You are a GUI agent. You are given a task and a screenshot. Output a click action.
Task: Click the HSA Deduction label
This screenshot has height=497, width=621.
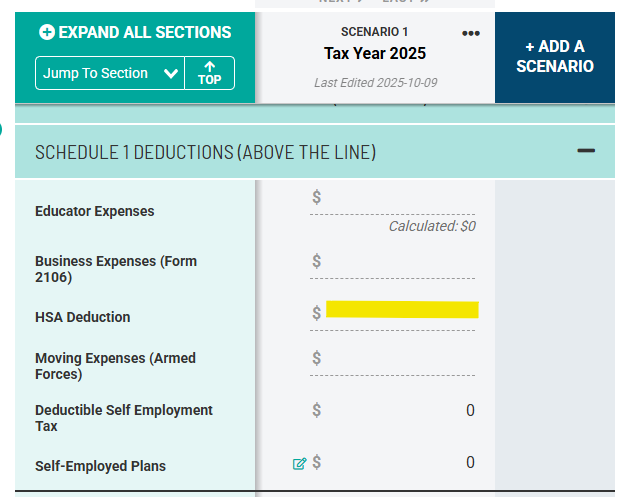coord(83,317)
